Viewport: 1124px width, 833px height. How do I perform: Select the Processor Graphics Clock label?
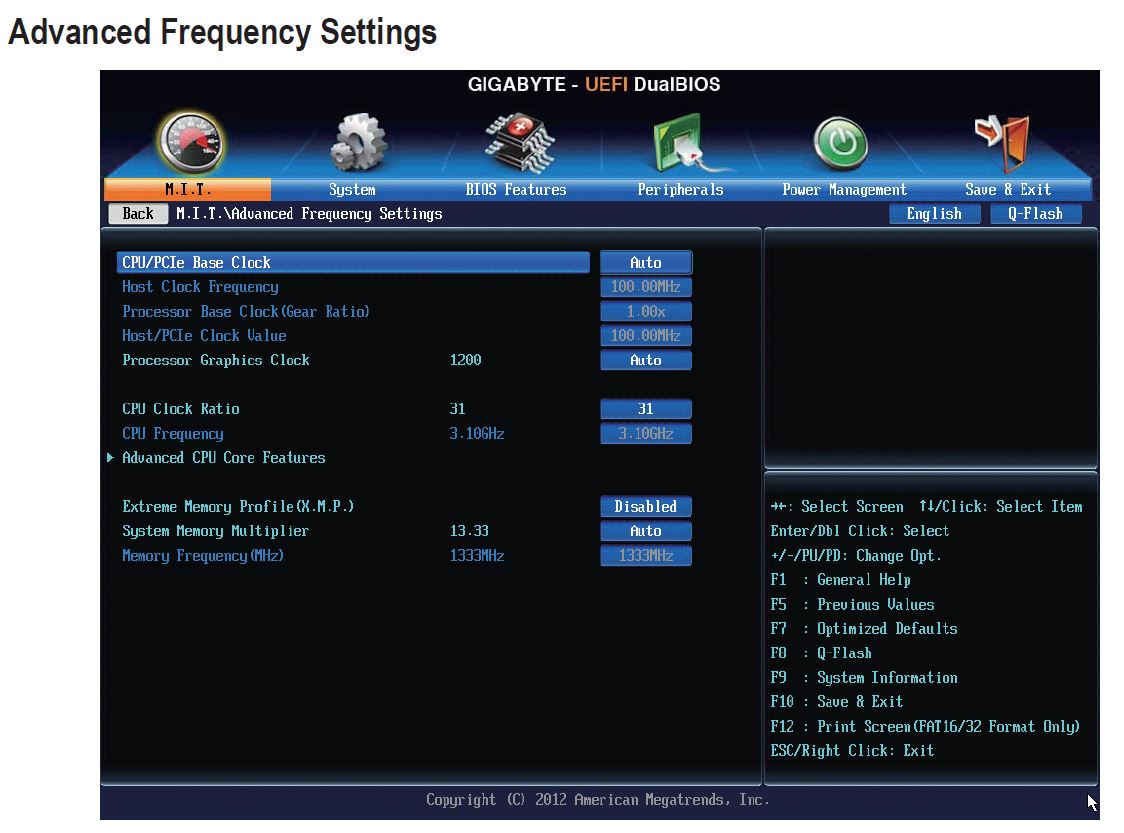(x=216, y=360)
